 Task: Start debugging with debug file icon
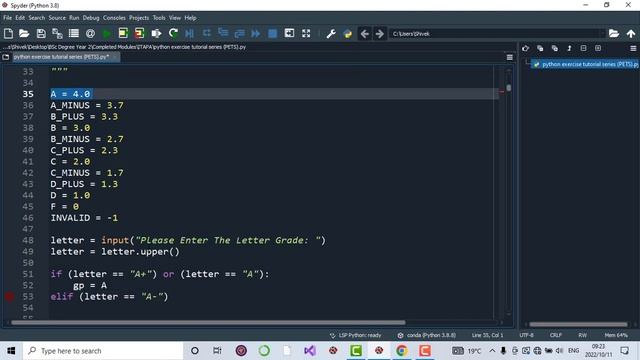(x=189, y=33)
